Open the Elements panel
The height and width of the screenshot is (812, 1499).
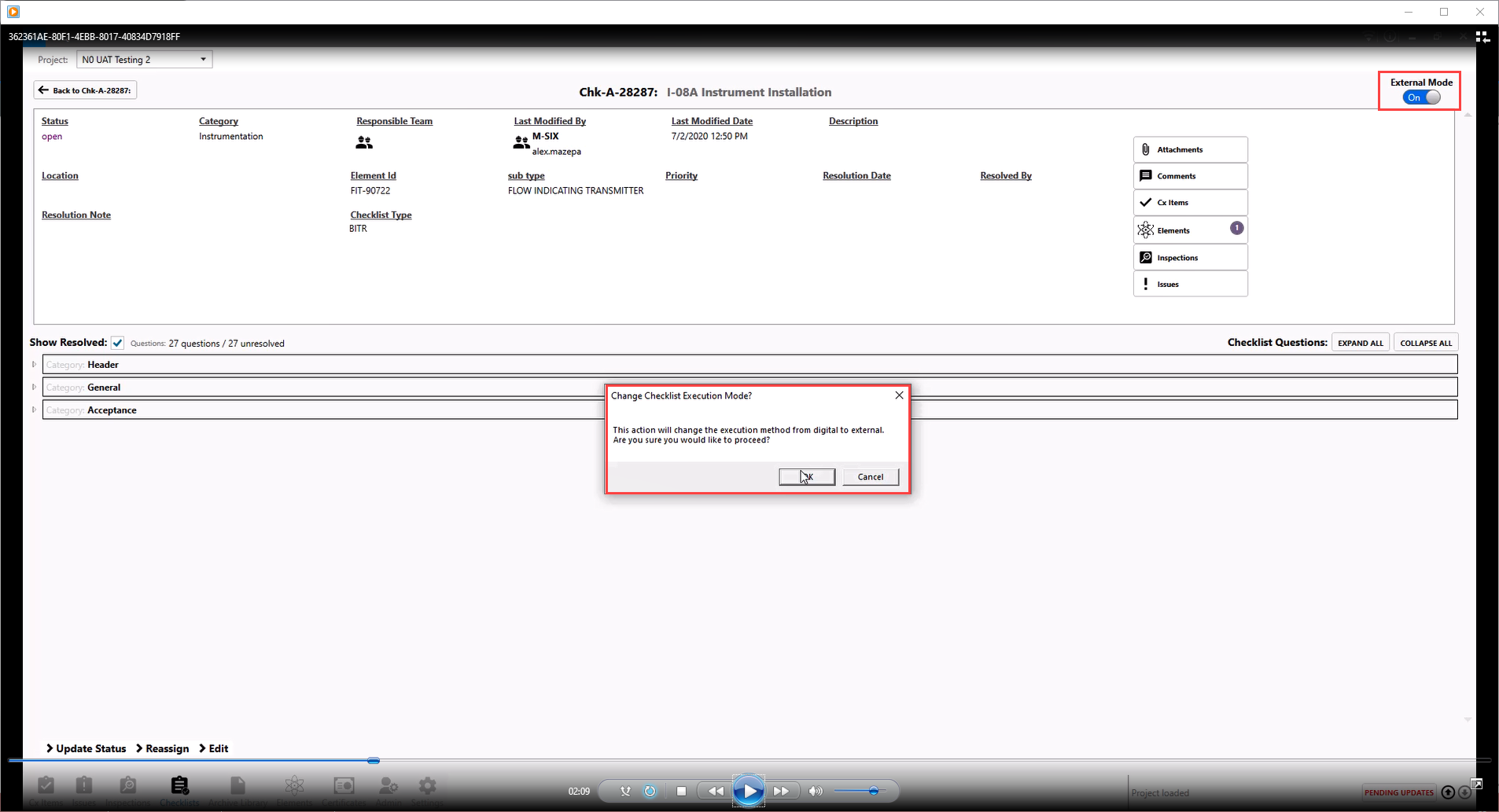[1190, 230]
